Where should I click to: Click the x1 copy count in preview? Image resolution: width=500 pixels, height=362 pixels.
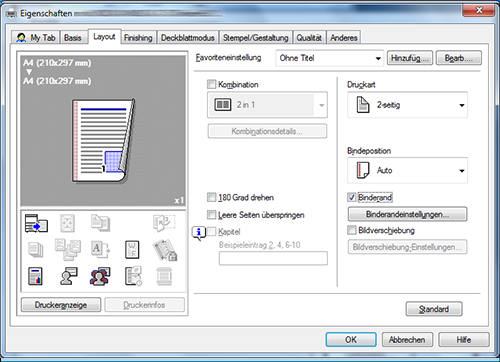click(x=179, y=200)
